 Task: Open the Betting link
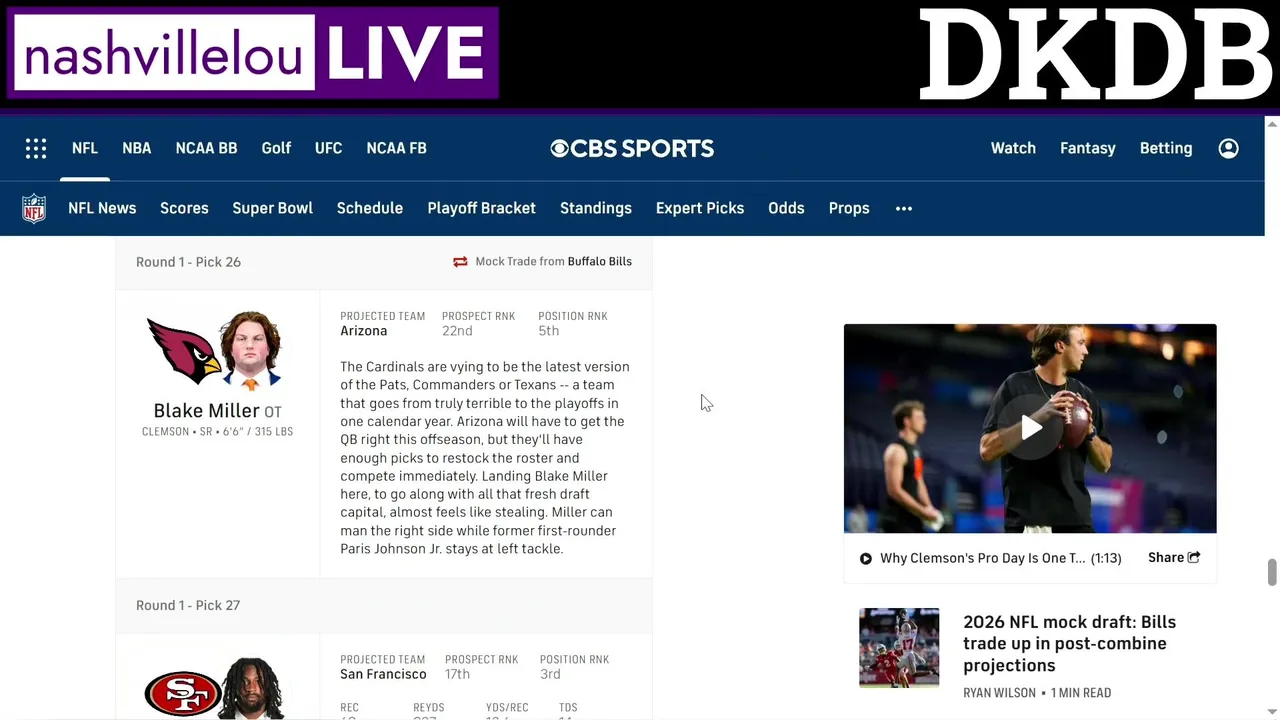1166,148
